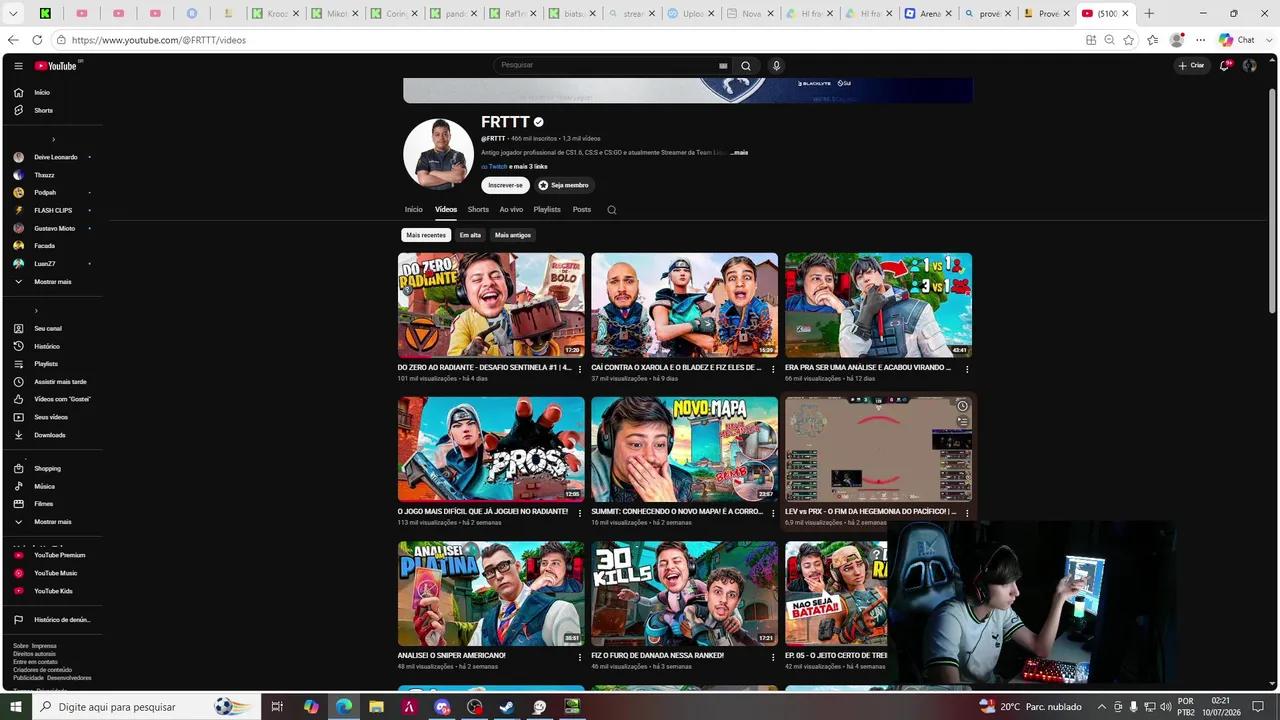Open Copilot Chat button in browser
This screenshot has height=720, width=1280.
click(1237, 40)
